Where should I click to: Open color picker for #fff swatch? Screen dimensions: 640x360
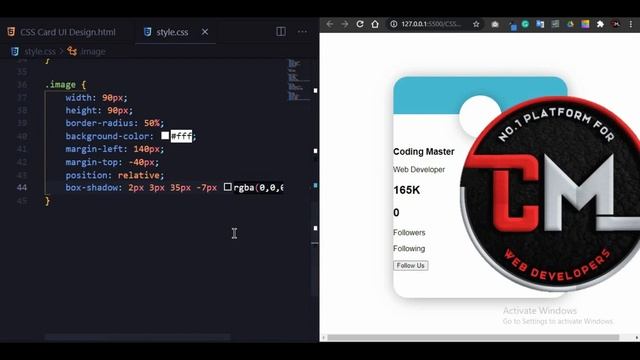(x=165, y=136)
